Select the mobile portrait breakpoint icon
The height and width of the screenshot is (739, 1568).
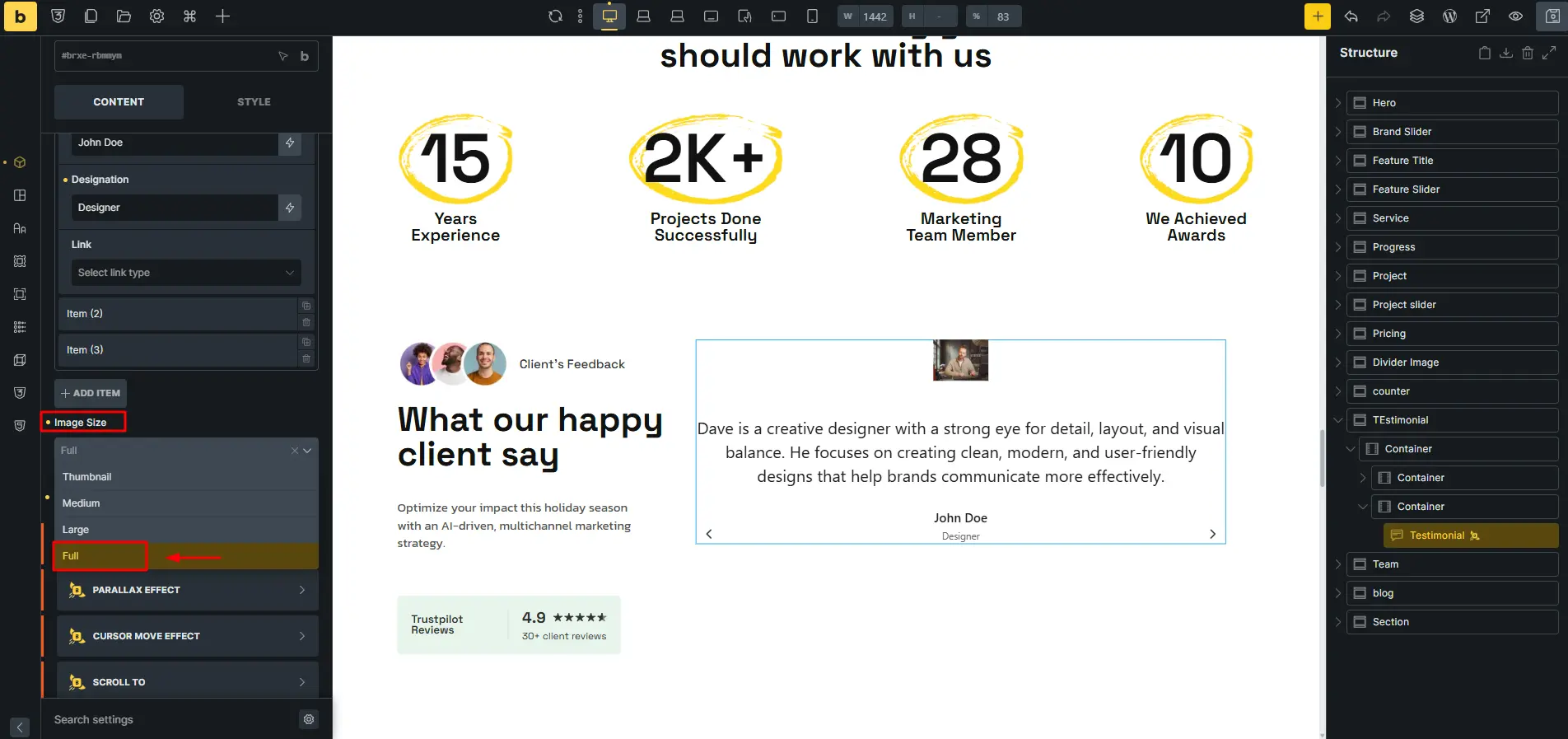click(812, 16)
